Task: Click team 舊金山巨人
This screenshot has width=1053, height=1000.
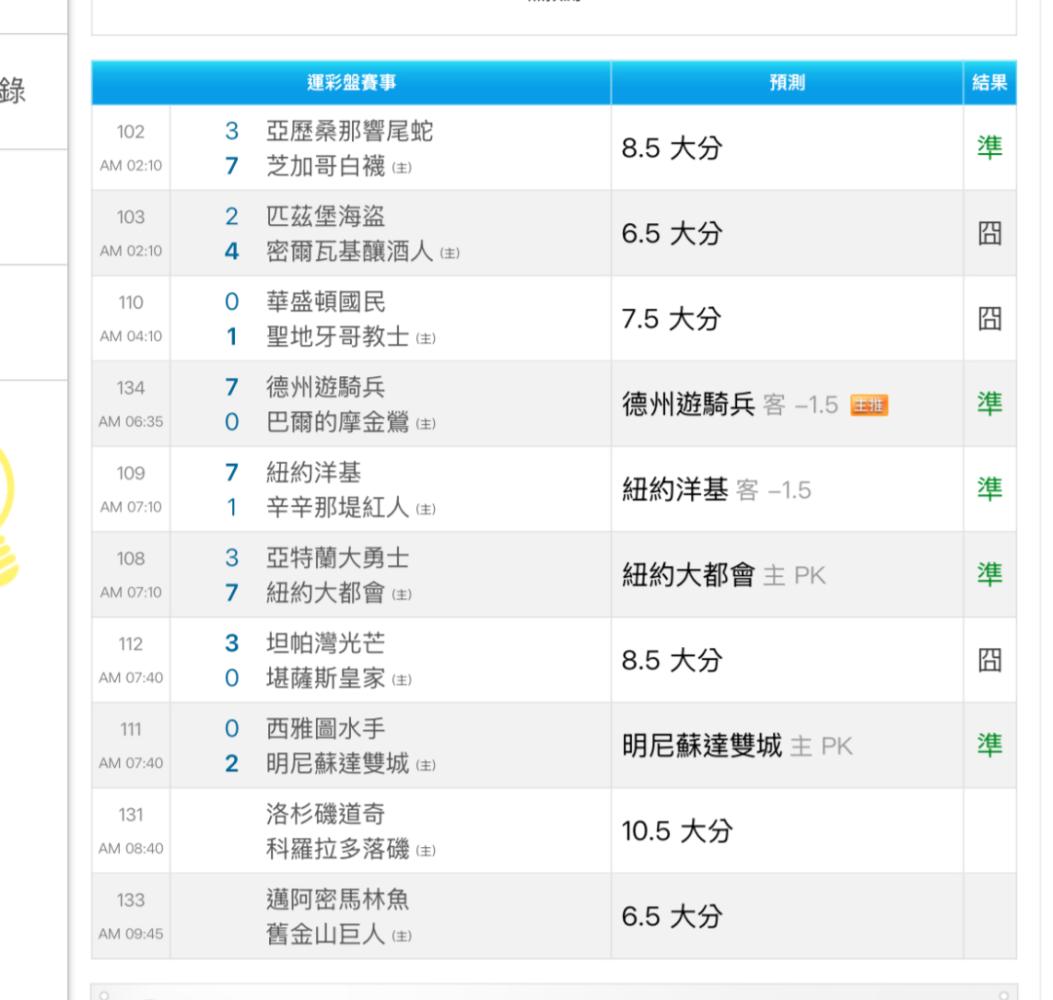Action: pos(326,934)
